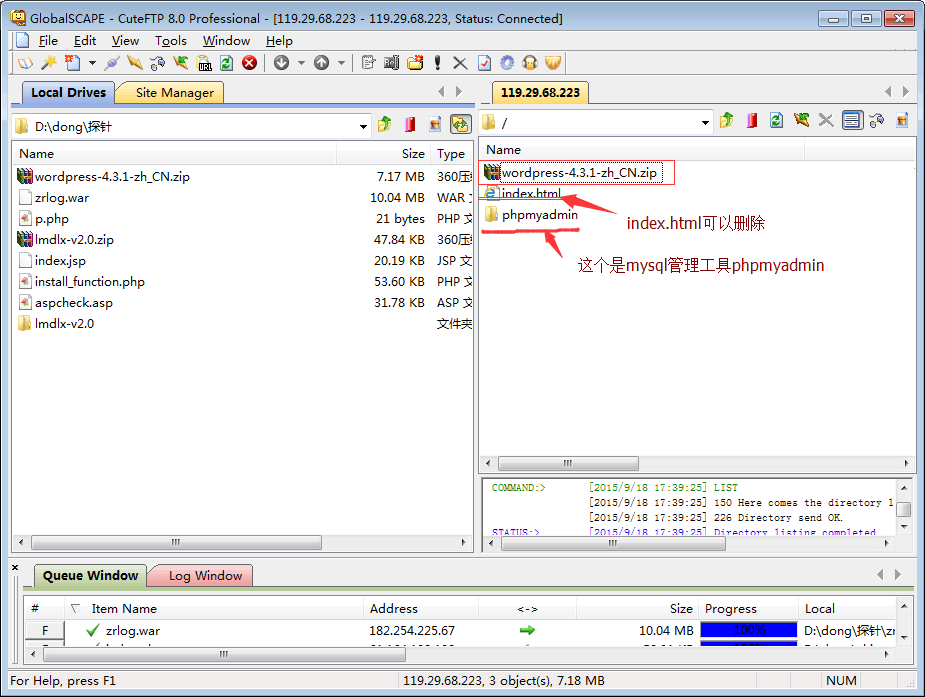925x697 pixels.
Task: Click the Delete X icon in main toolbar
Action: [x=460, y=63]
